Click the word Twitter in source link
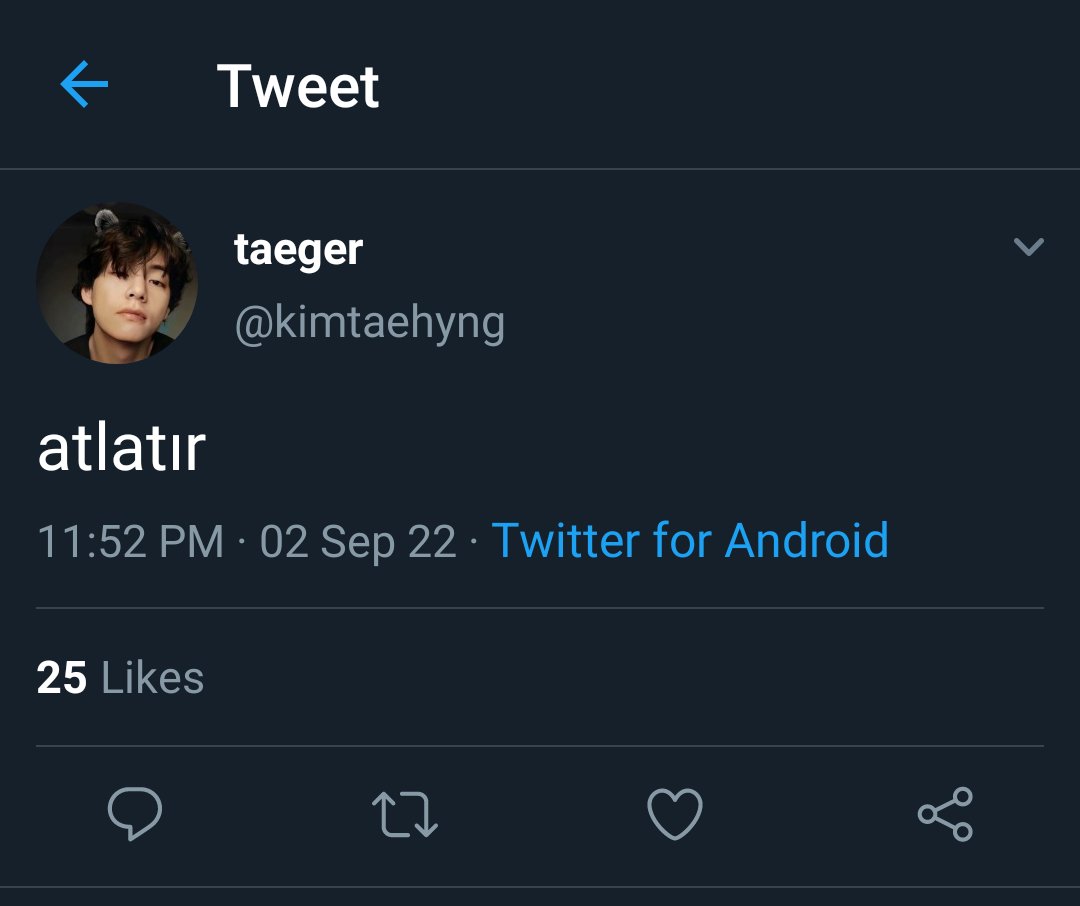1080x906 pixels. pyautogui.click(x=565, y=540)
